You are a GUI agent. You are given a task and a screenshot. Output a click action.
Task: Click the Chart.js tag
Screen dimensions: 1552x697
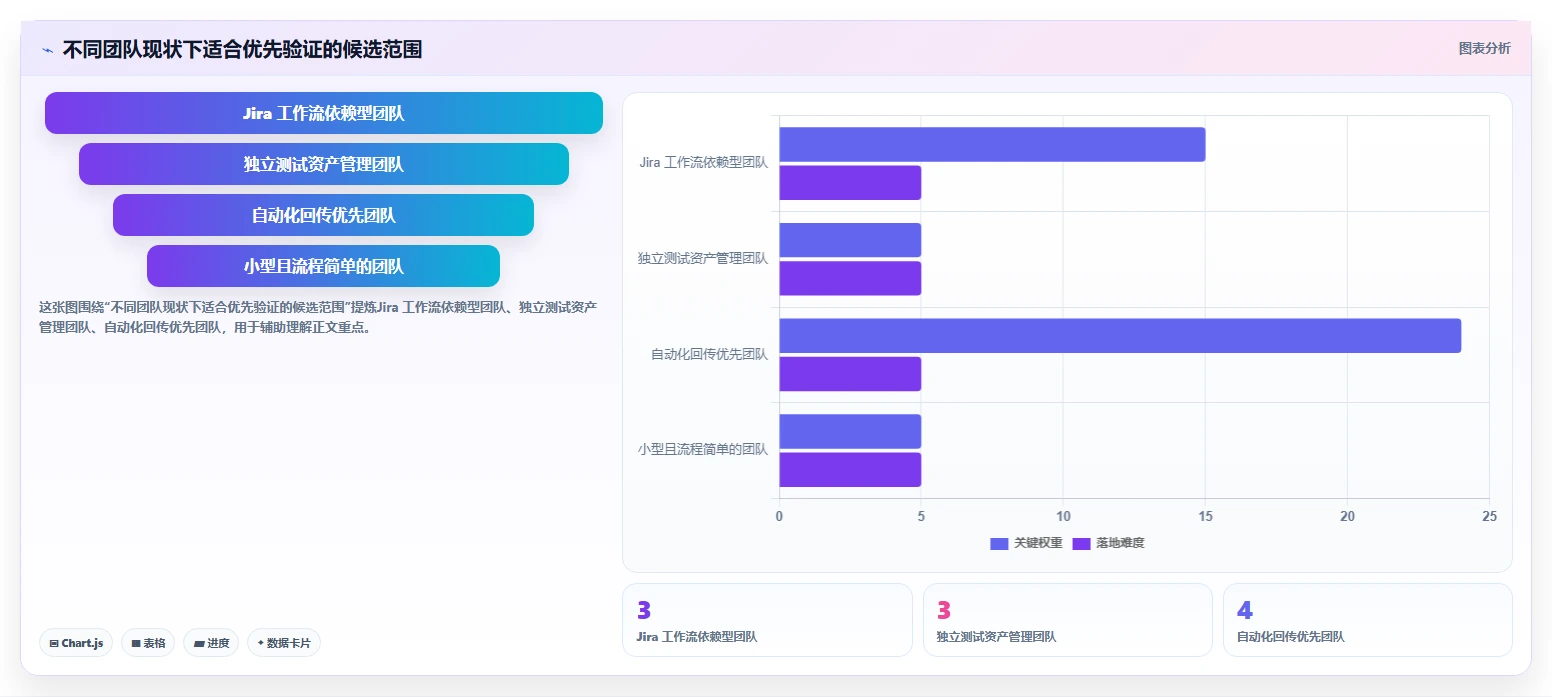tap(77, 643)
